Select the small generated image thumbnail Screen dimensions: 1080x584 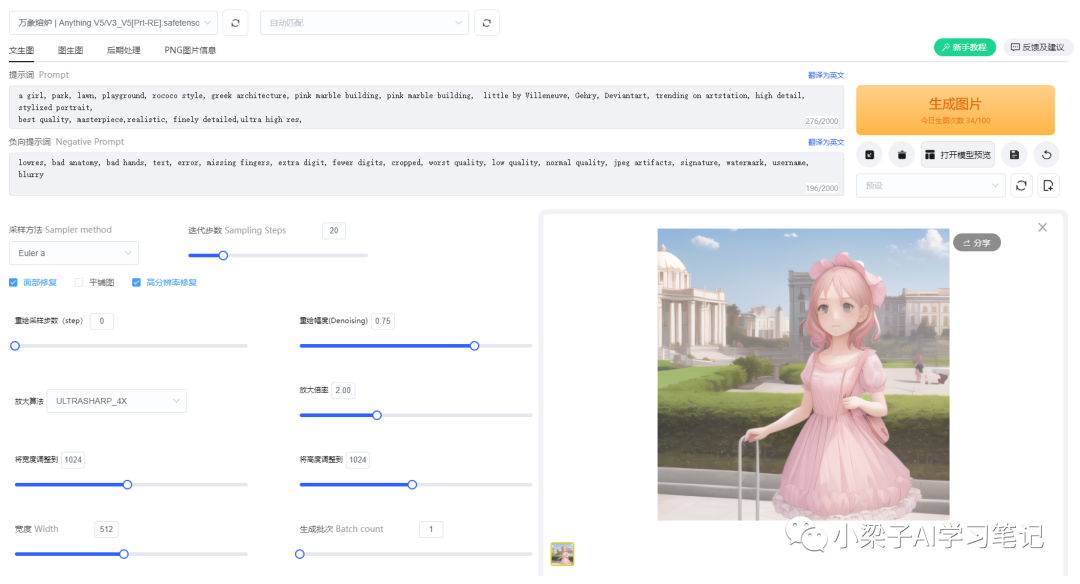click(x=562, y=554)
